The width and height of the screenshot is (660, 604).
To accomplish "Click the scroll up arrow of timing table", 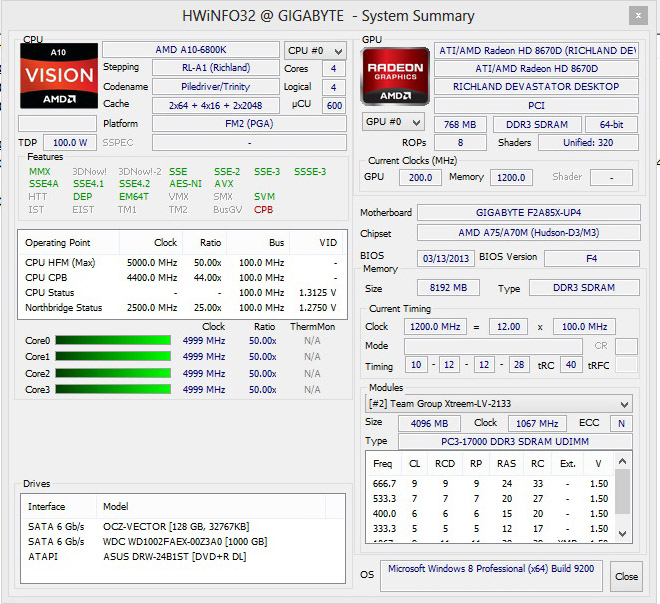I will (623, 462).
